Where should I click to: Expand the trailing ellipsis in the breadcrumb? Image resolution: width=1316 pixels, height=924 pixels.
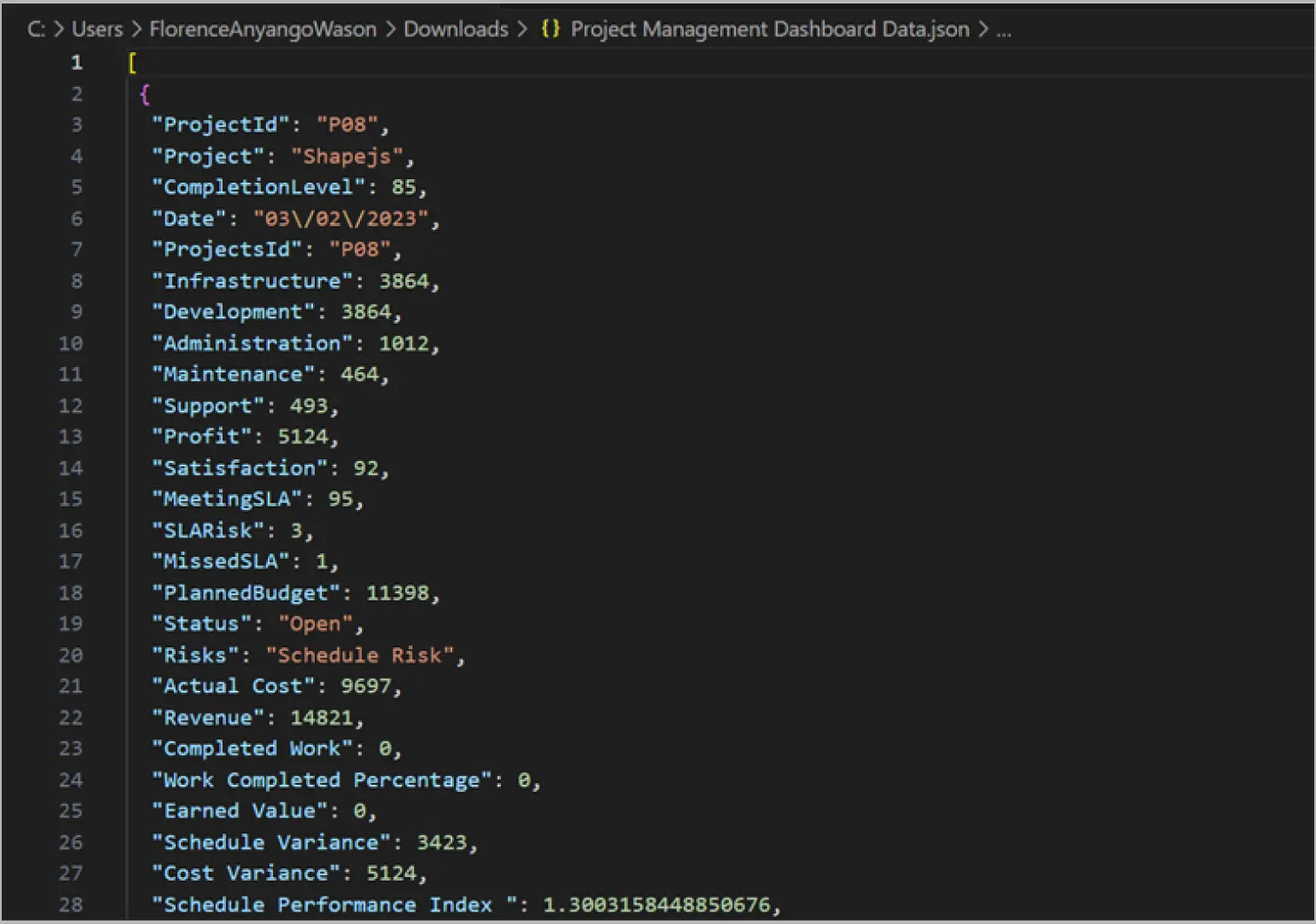coord(1003,28)
